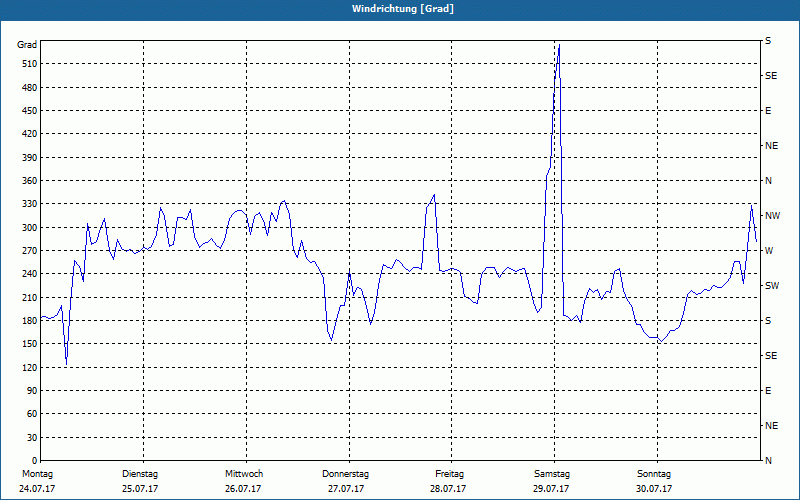Click the Monday dip point near 120 degrees
This screenshot has height=500, width=800.
(x=66, y=364)
